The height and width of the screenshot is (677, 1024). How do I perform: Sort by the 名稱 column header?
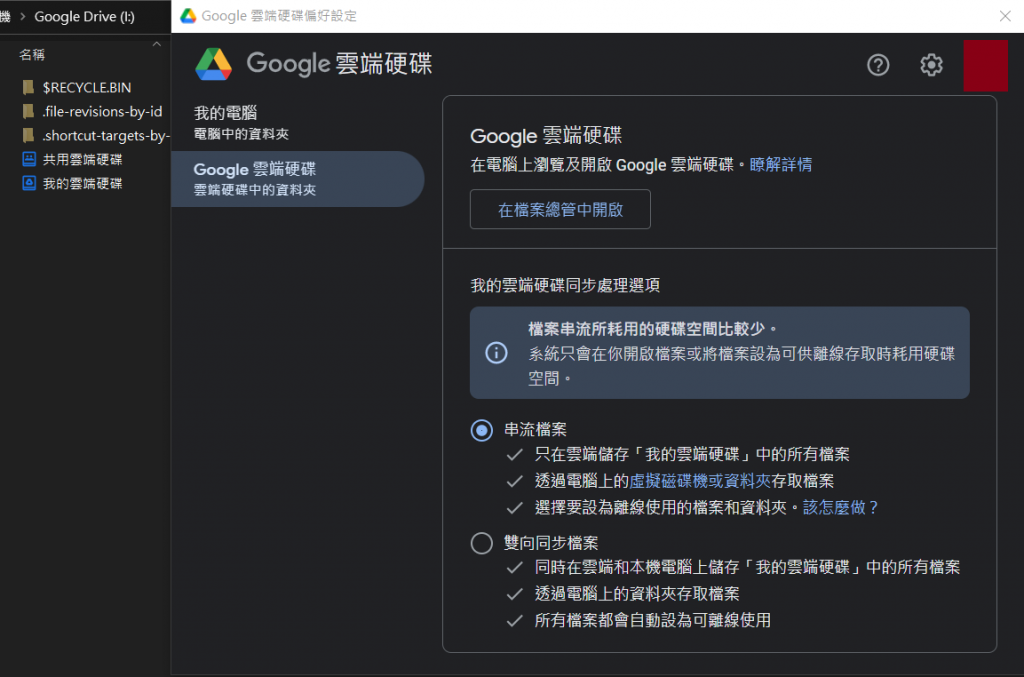pos(32,55)
